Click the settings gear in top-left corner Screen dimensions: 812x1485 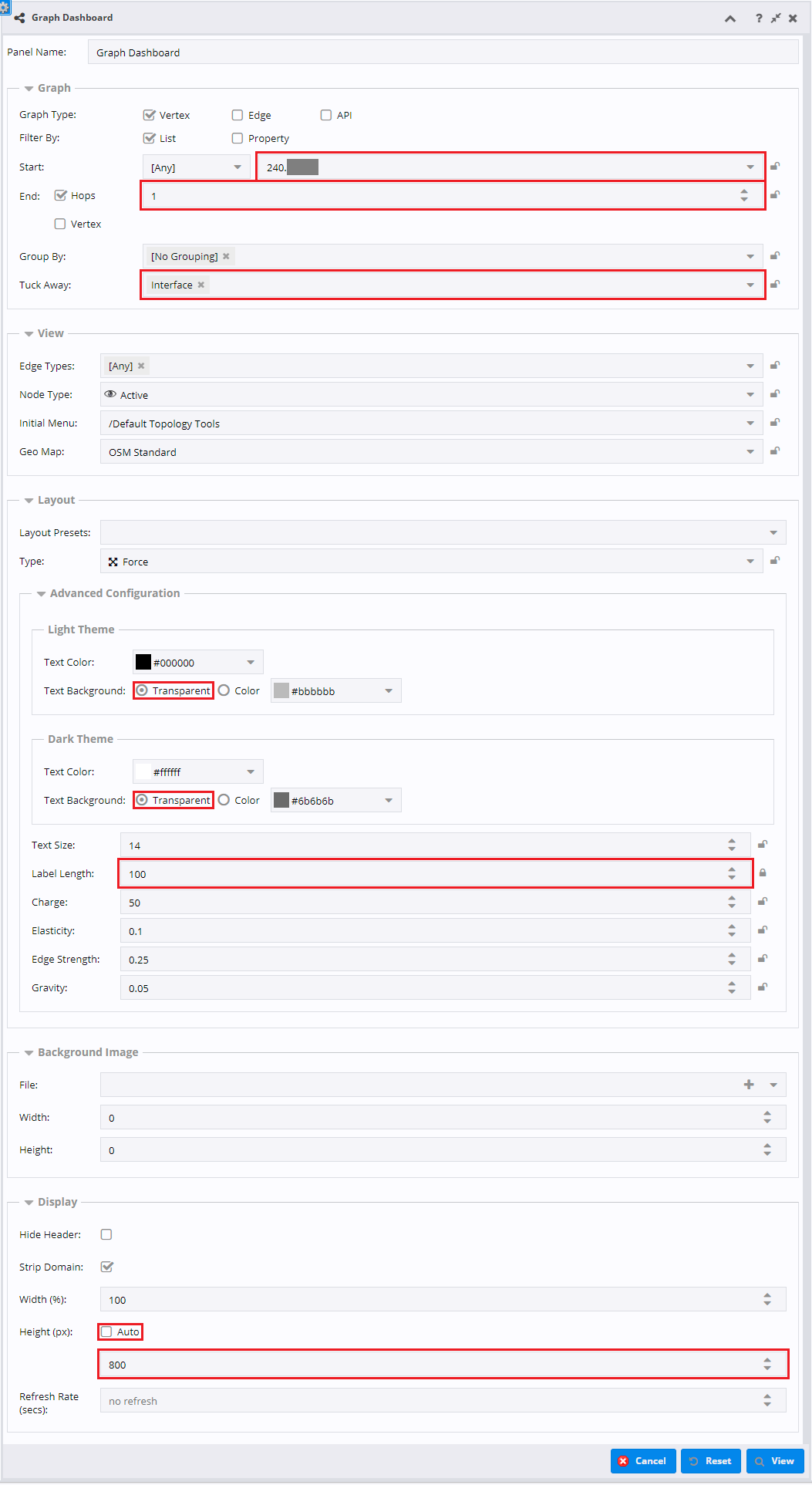5,6
